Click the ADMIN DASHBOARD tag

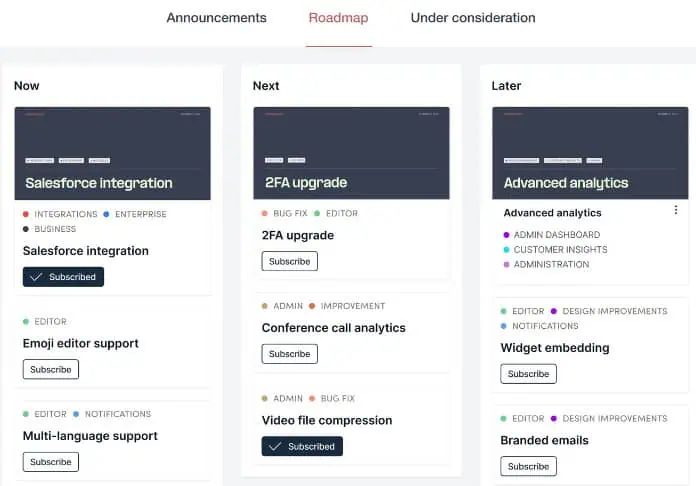(552, 235)
